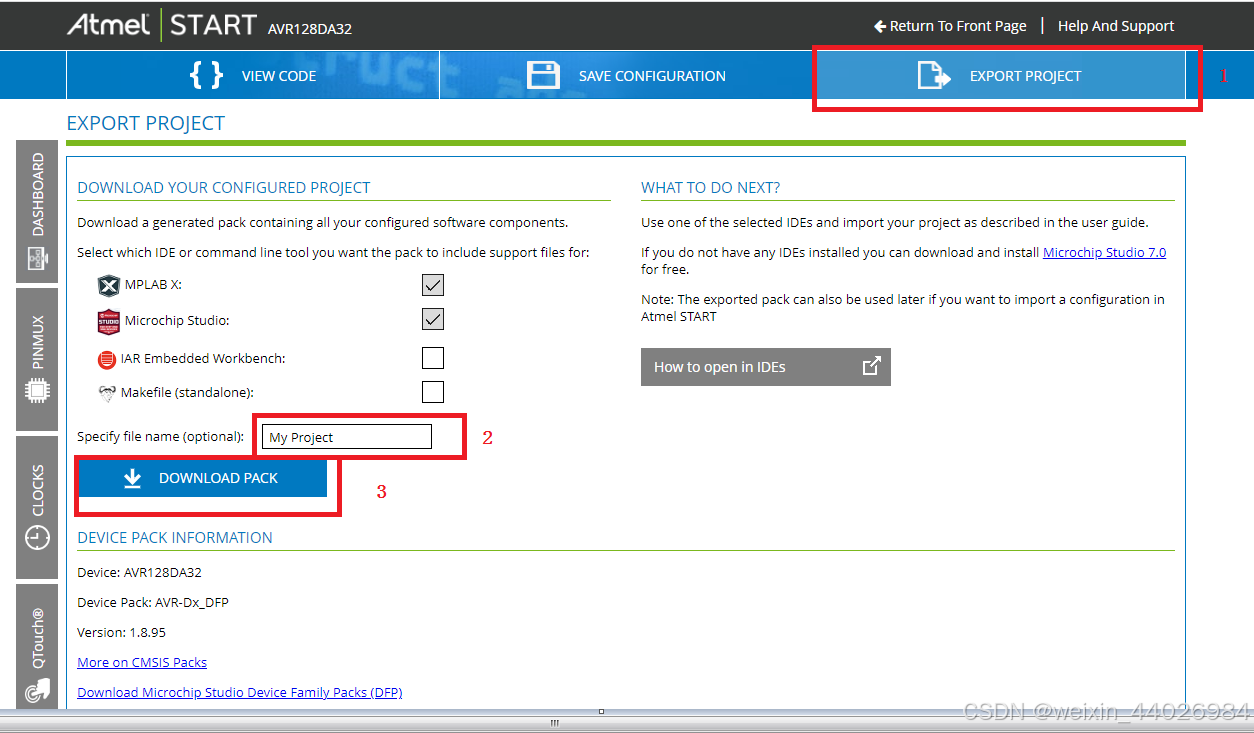Select the Export Project tab

(x=999, y=75)
